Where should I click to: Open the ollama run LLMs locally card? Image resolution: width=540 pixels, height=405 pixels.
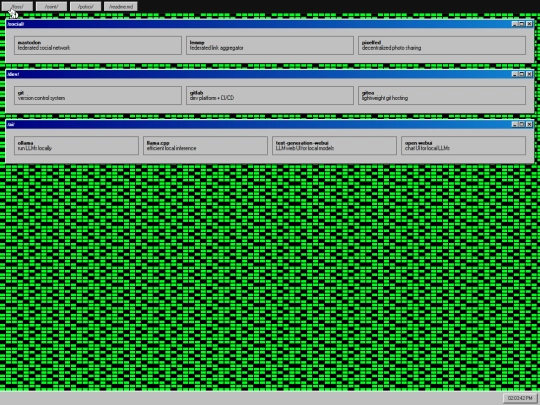76,146
